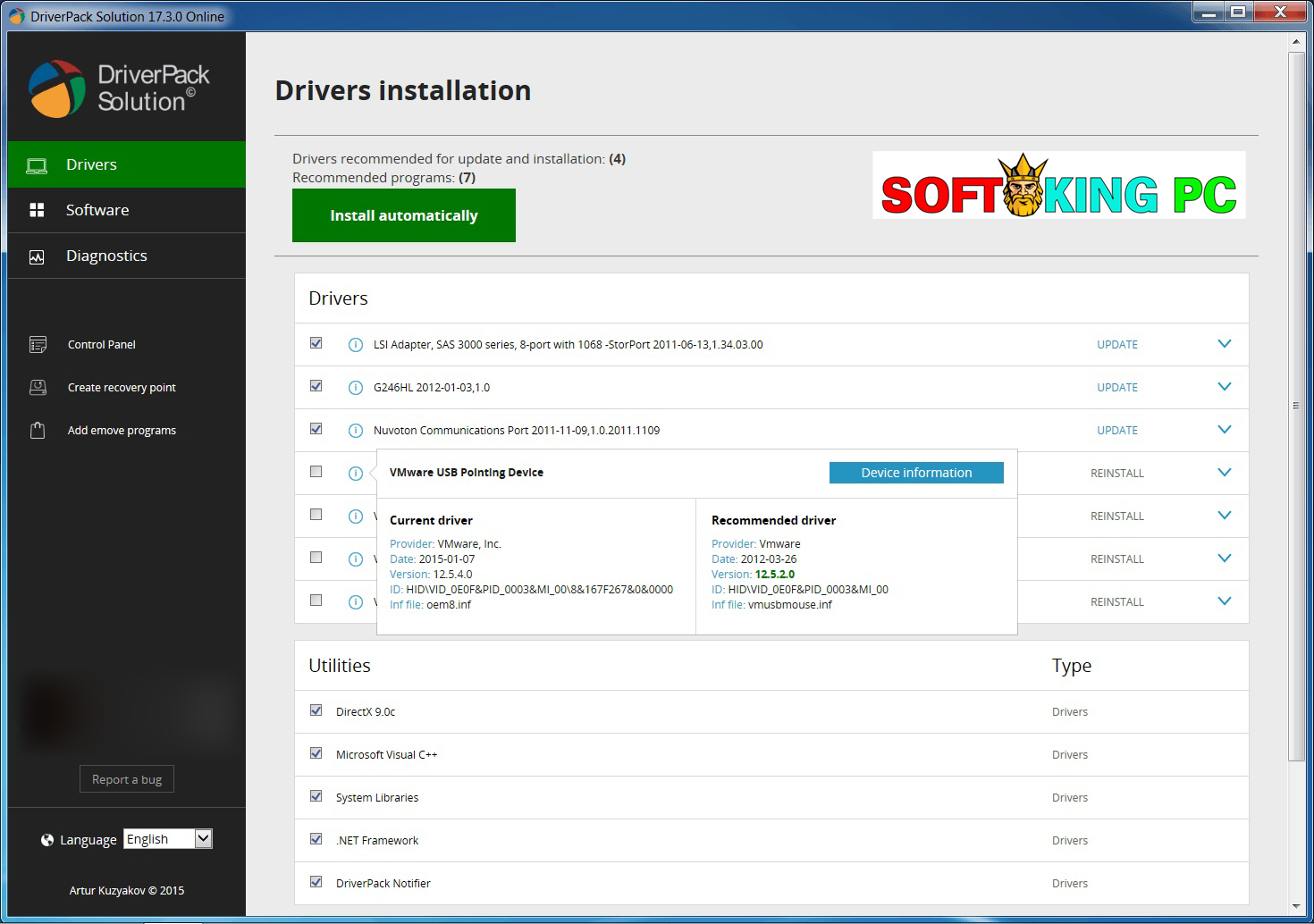Open info icon for Nuvoton Communications Port
The image size is (1314, 924).
click(355, 431)
